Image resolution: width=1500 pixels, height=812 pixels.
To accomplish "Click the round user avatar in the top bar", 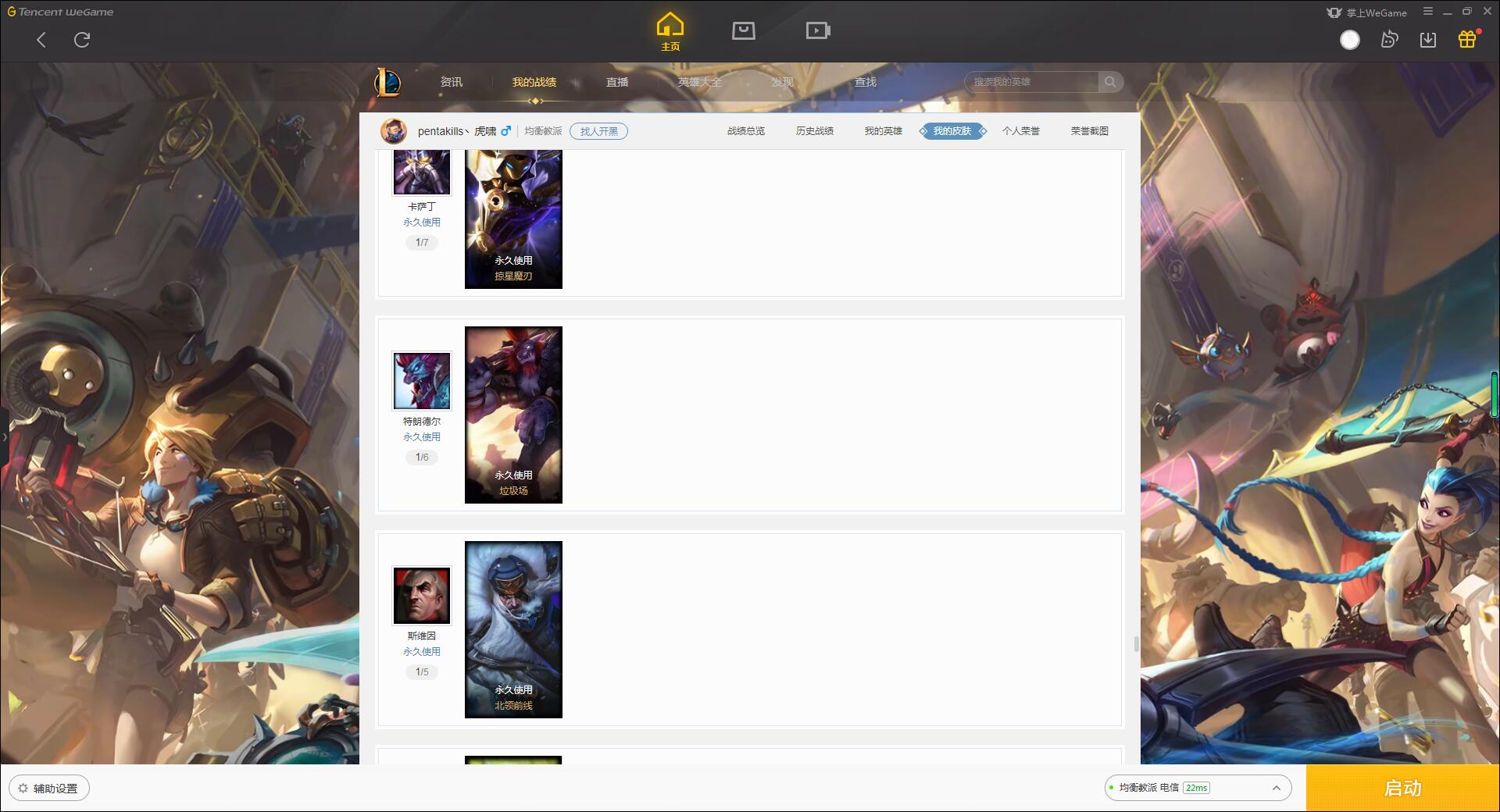I will (1350, 40).
